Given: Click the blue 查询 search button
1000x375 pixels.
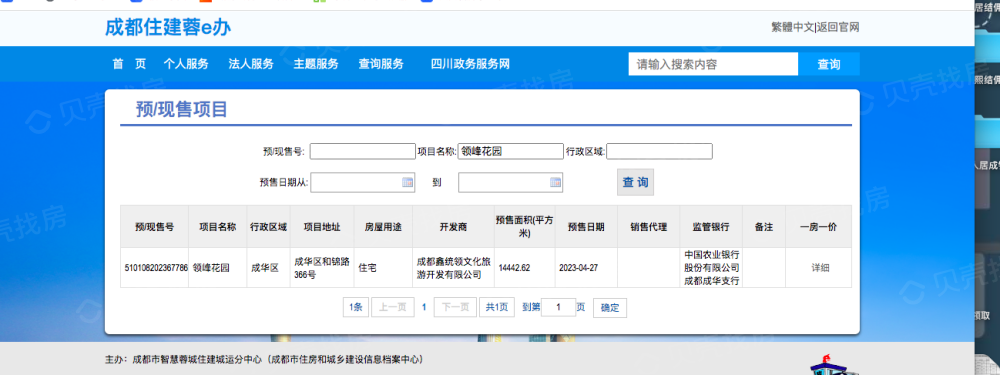Looking at the screenshot, I should click(828, 64).
